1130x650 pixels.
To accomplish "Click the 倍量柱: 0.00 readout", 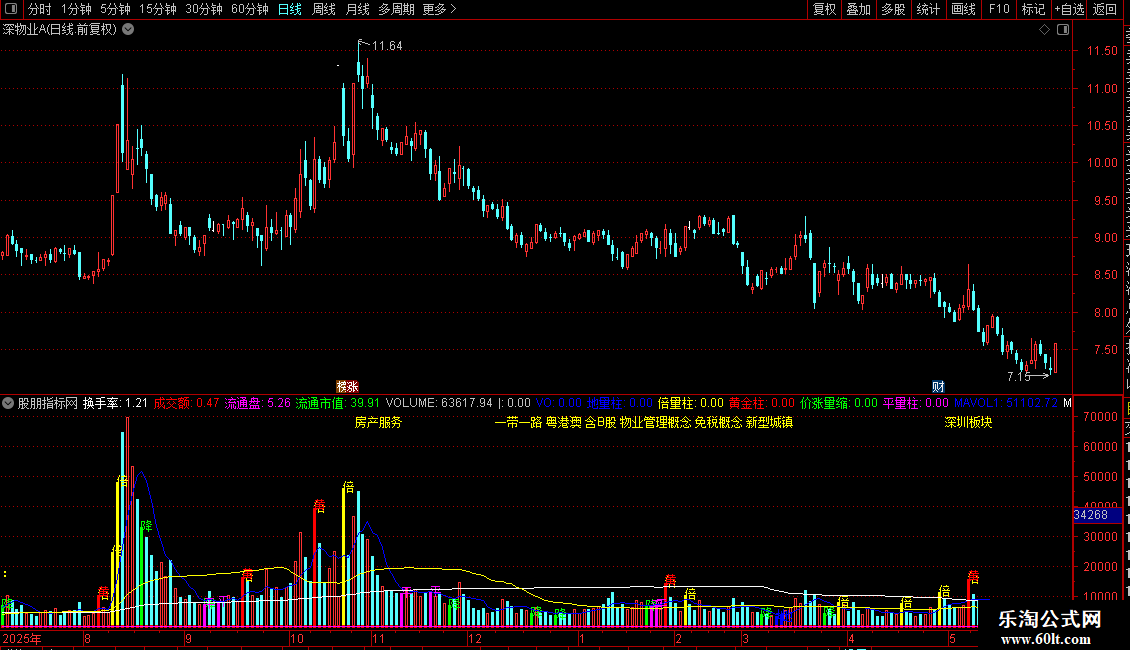I will (x=690, y=404).
